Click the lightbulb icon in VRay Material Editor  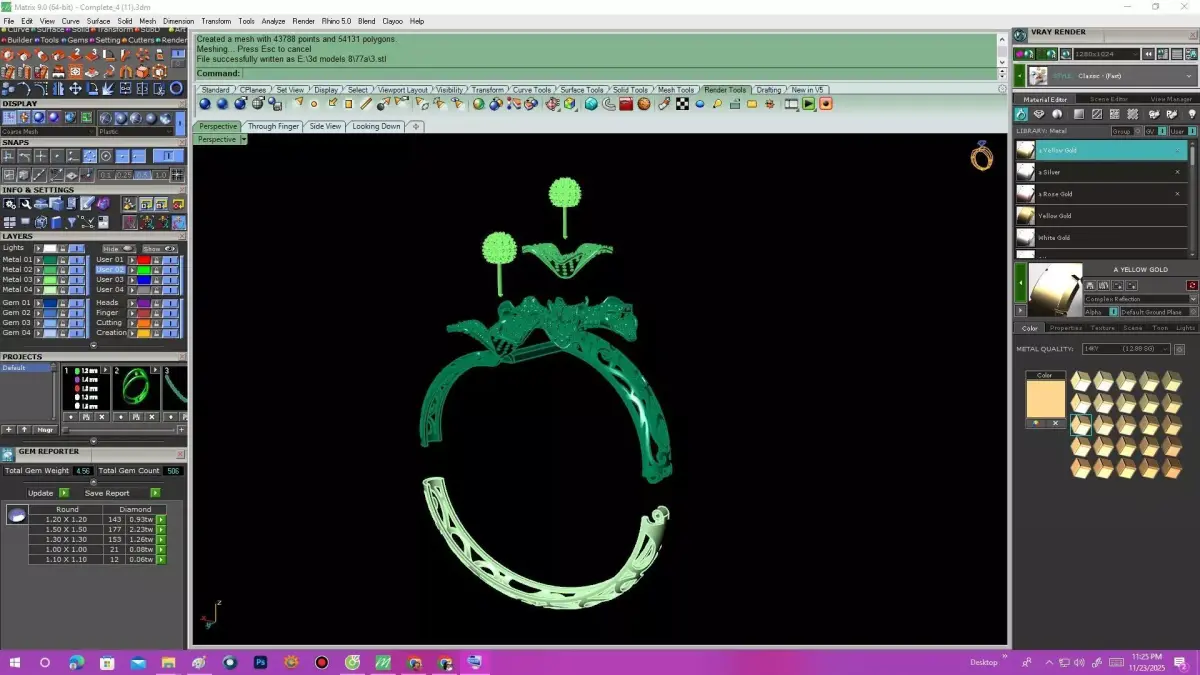(x=1191, y=113)
